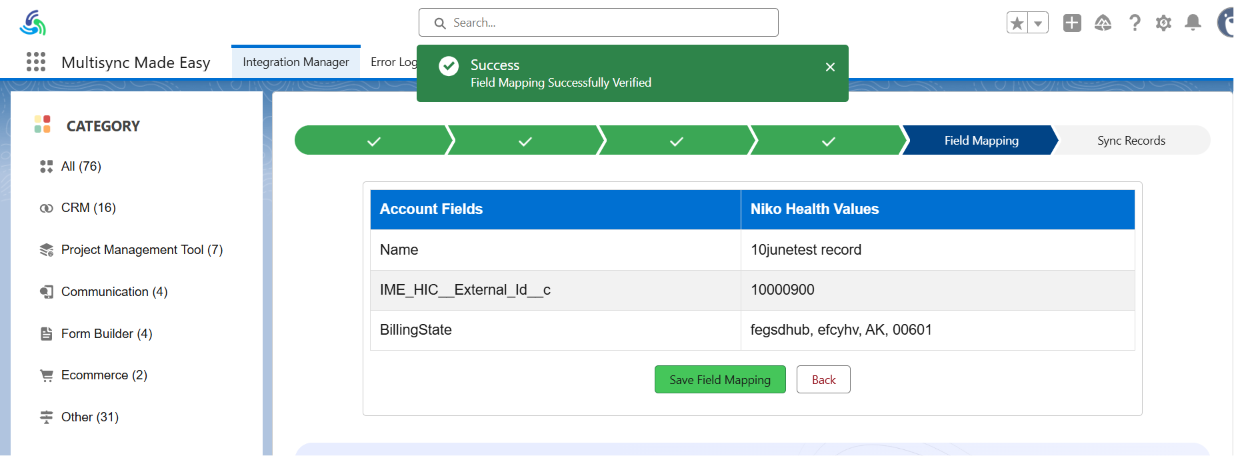Click the Form Builder document icon
Viewport: 1234px width, 456px height.
coord(46,334)
